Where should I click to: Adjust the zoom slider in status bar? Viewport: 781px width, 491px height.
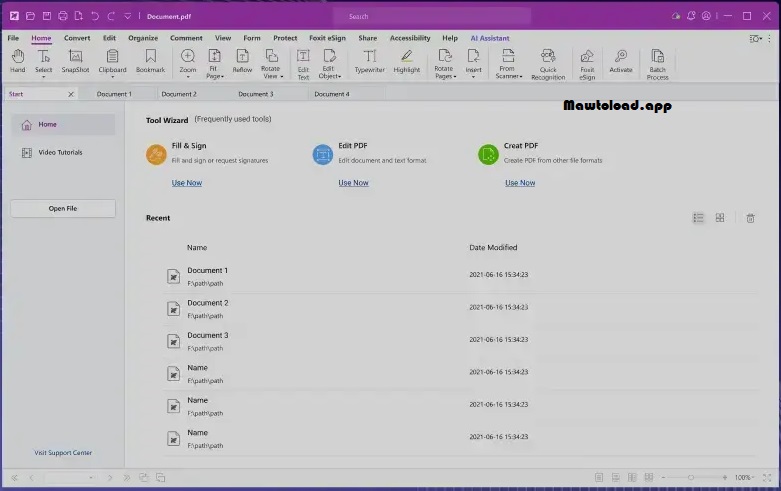coord(691,478)
